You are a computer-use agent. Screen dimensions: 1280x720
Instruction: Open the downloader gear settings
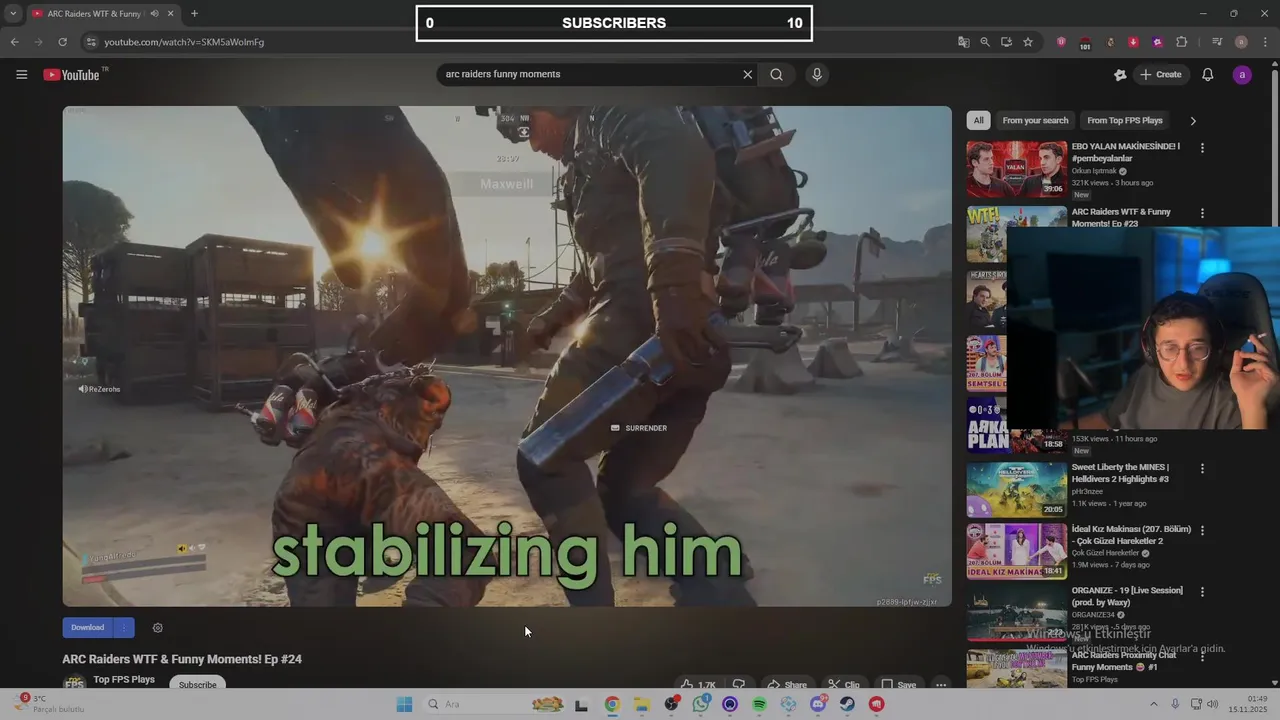click(x=157, y=628)
